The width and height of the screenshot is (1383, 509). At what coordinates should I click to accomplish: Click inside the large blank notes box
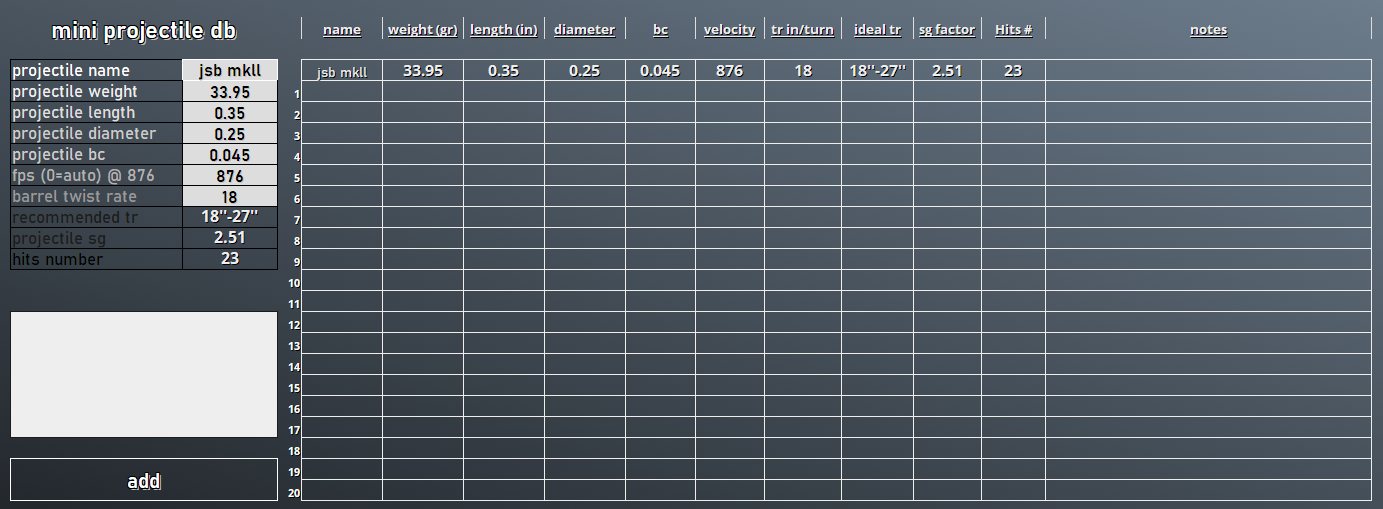(x=144, y=374)
